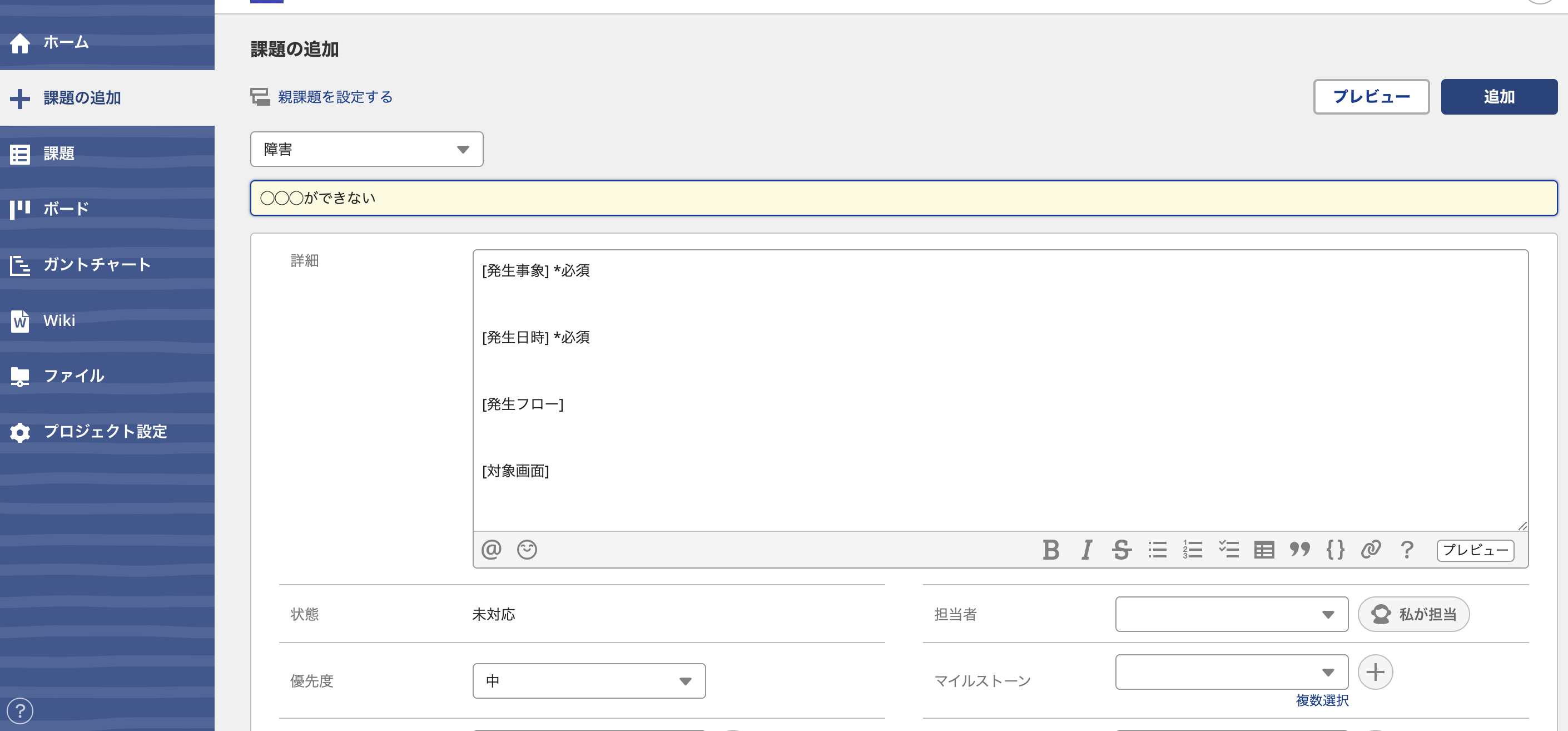The height and width of the screenshot is (731, 1568).
Task: Click the home house icon
Action: pyautogui.click(x=20, y=43)
